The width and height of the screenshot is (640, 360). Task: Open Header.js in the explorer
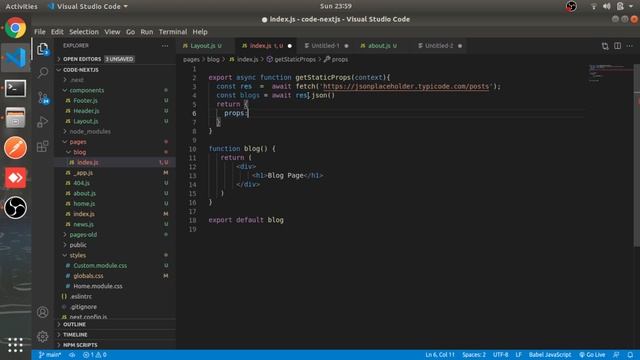pos(115,111)
